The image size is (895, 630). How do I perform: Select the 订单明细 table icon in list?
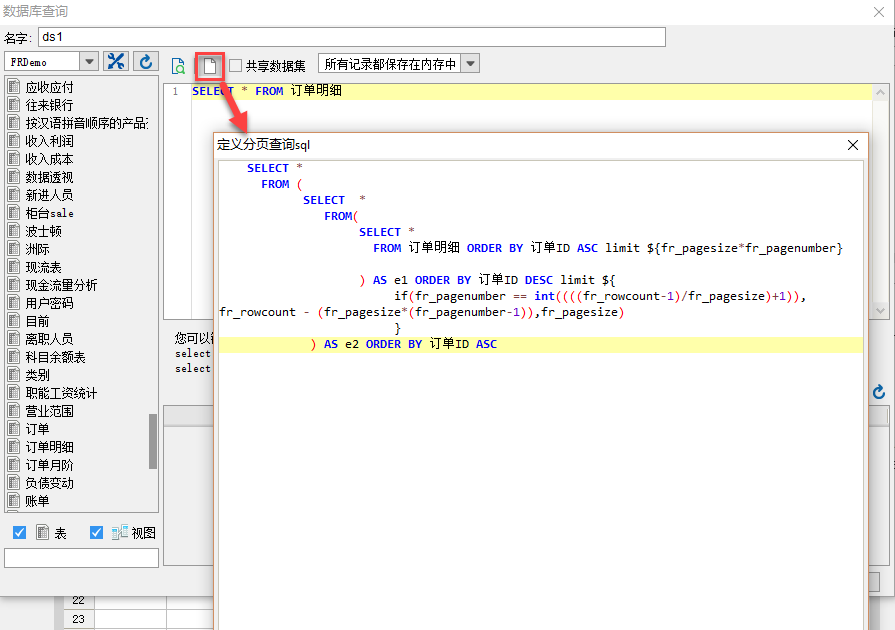(14, 447)
